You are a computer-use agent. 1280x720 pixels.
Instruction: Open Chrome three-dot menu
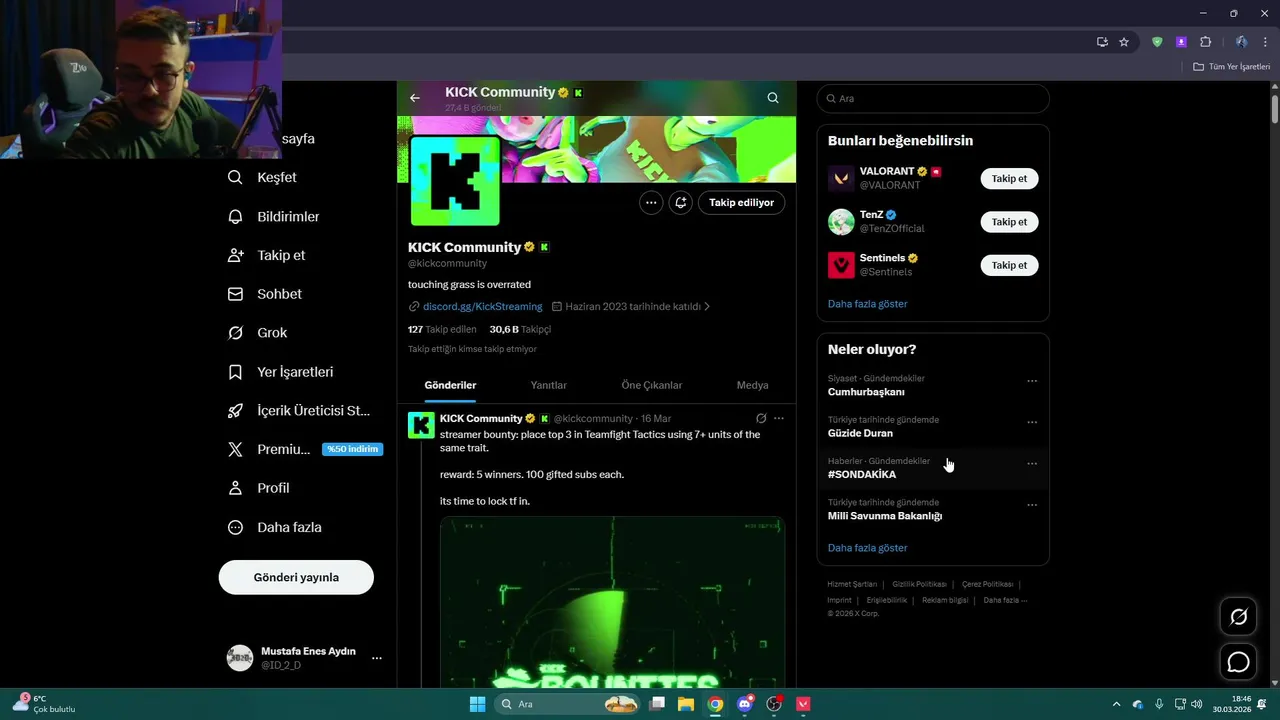pyautogui.click(x=1265, y=42)
